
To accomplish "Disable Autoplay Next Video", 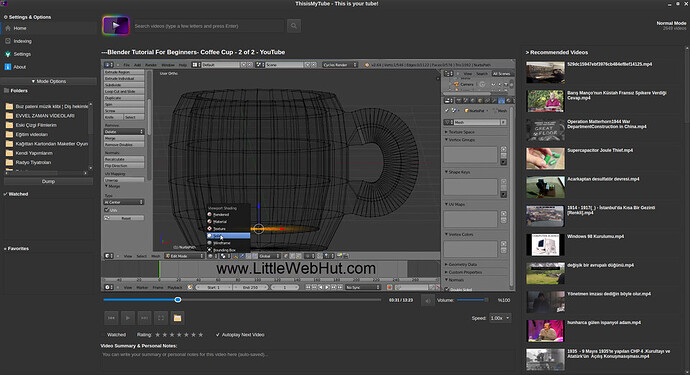I will tap(240, 335).
